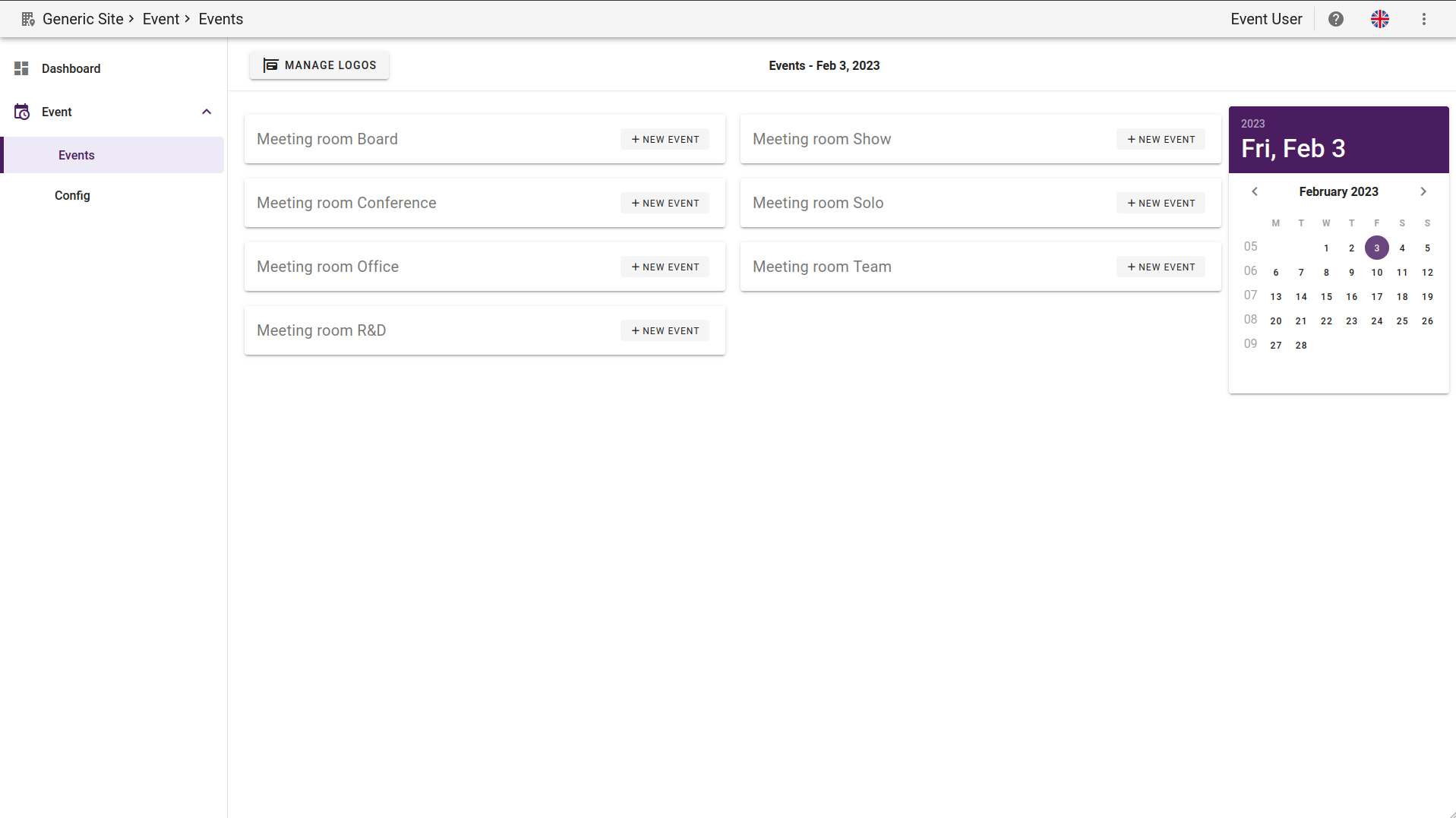The image size is (1456, 818).
Task: Add new event for Meeting room R&D
Action: (x=665, y=330)
